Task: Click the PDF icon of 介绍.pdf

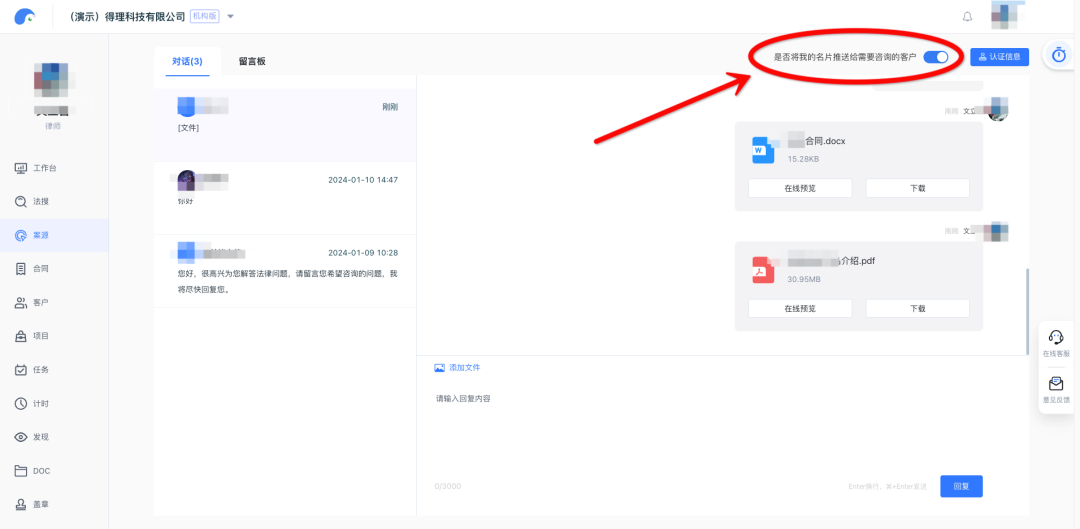Action: (763, 270)
